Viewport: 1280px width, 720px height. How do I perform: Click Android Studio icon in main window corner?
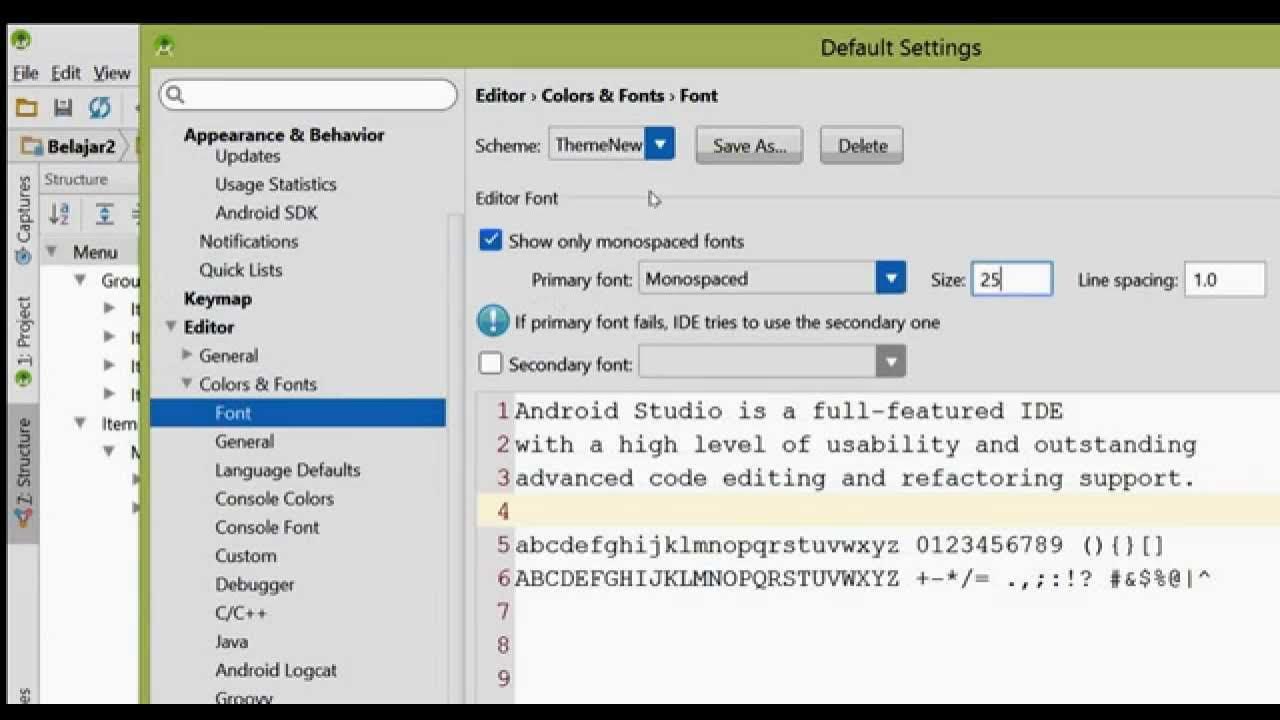point(20,41)
